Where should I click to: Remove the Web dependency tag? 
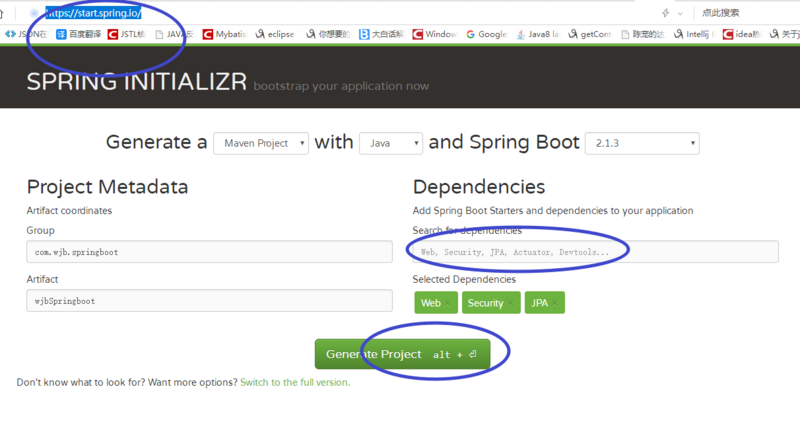coord(447,303)
